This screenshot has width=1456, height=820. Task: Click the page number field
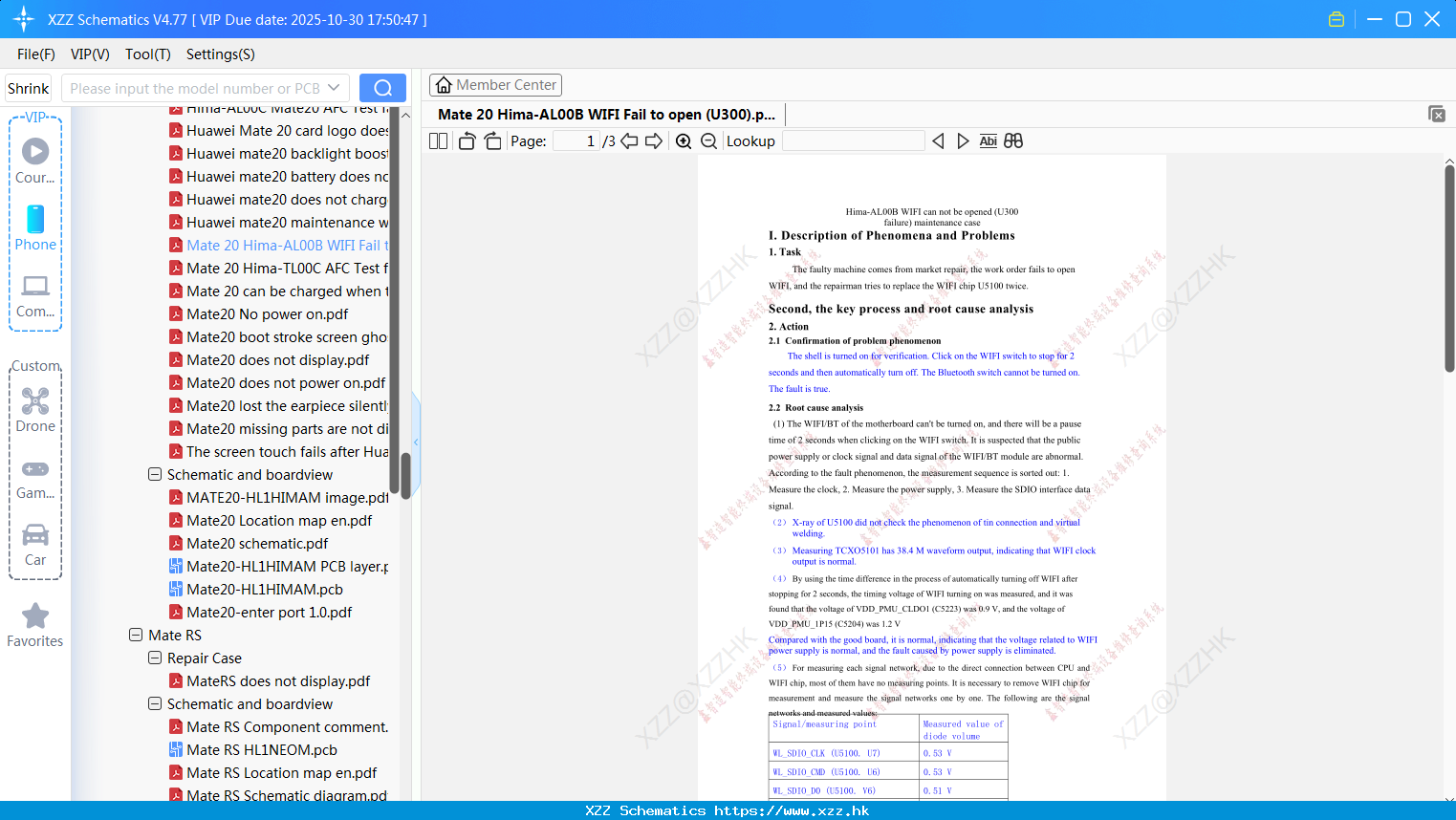pyautogui.click(x=576, y=140)
